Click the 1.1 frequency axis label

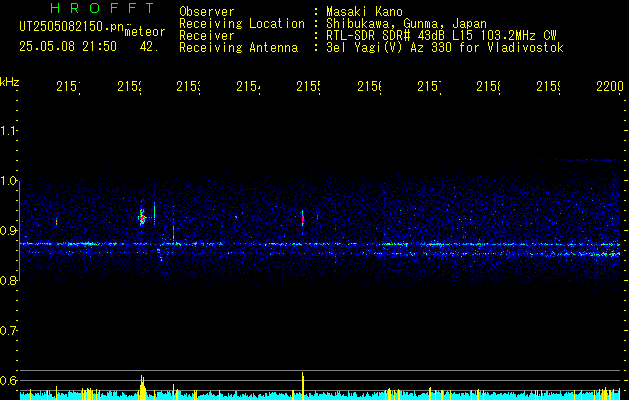tap(8, 130)
